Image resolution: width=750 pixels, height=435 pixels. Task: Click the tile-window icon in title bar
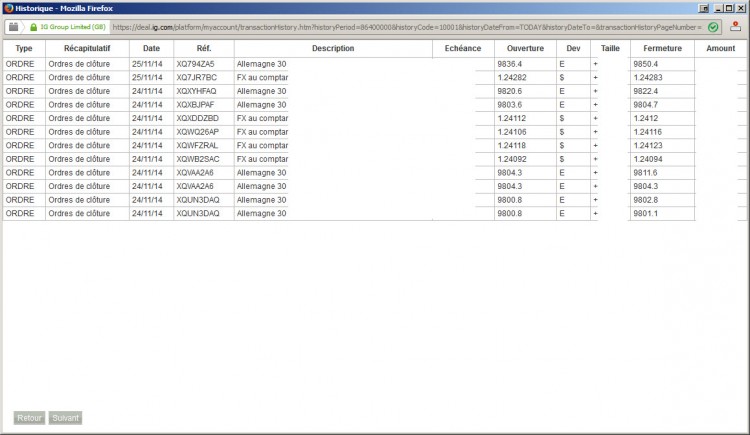point(704,8)
